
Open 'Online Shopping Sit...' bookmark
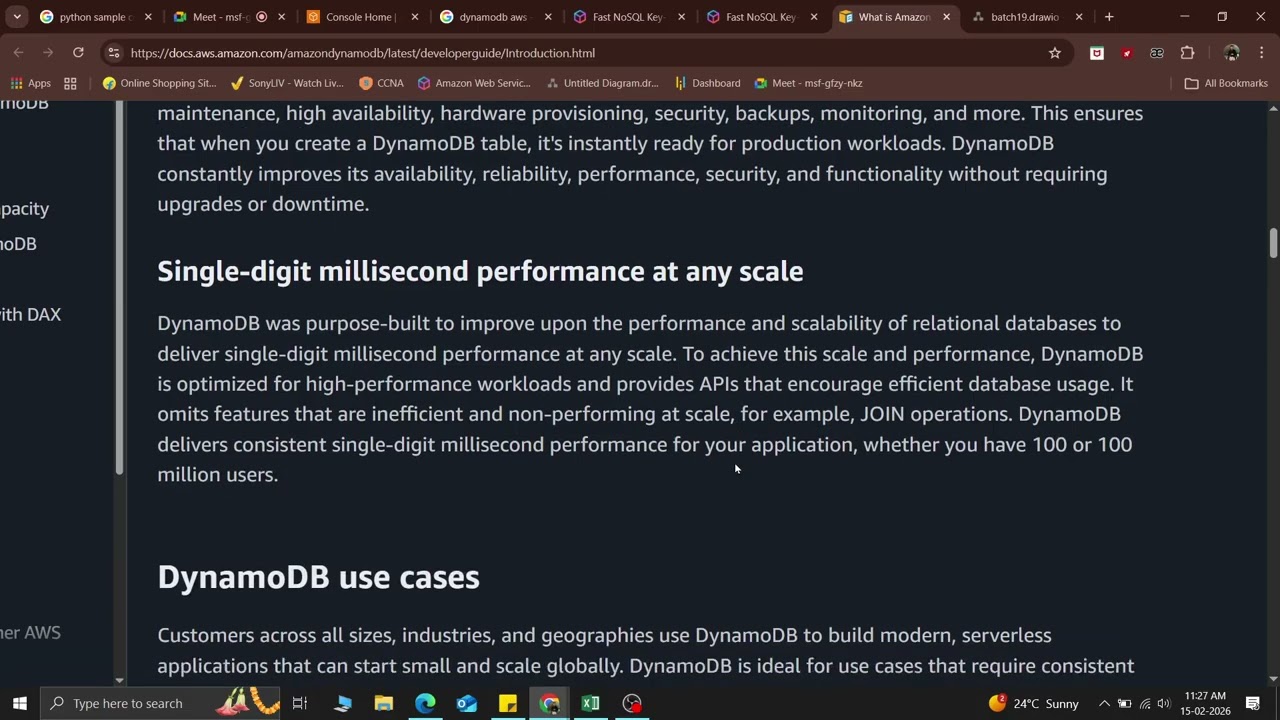pos(160,83)
